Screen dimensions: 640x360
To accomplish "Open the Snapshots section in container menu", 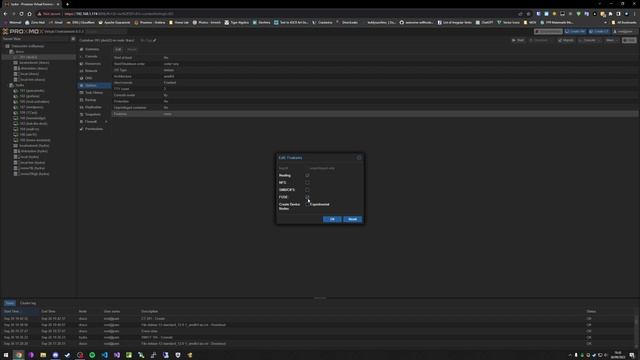I will (93, 115).
